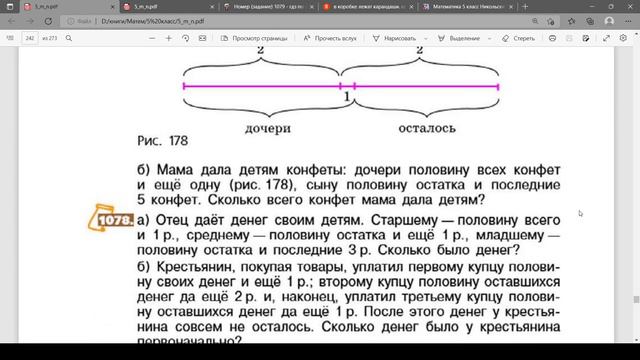The height and width of the screenshot is (360, 640).
Task: Click the label дочери under the diagram
Action: click(x=268, y=129)
